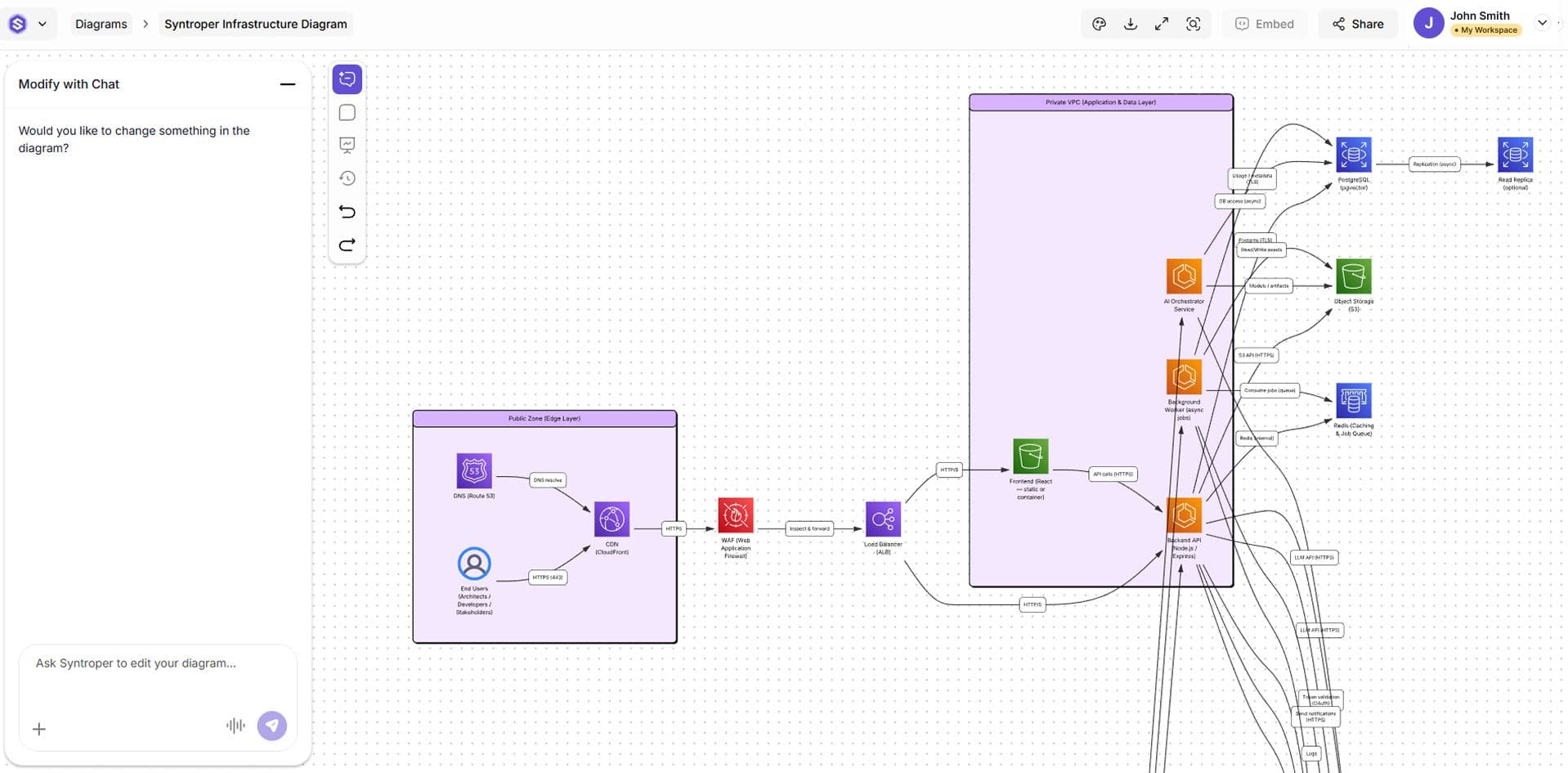Click the redo arrow
Image resolution: width=1568 pixels, height=773 pixels.
tap(347, 245)
